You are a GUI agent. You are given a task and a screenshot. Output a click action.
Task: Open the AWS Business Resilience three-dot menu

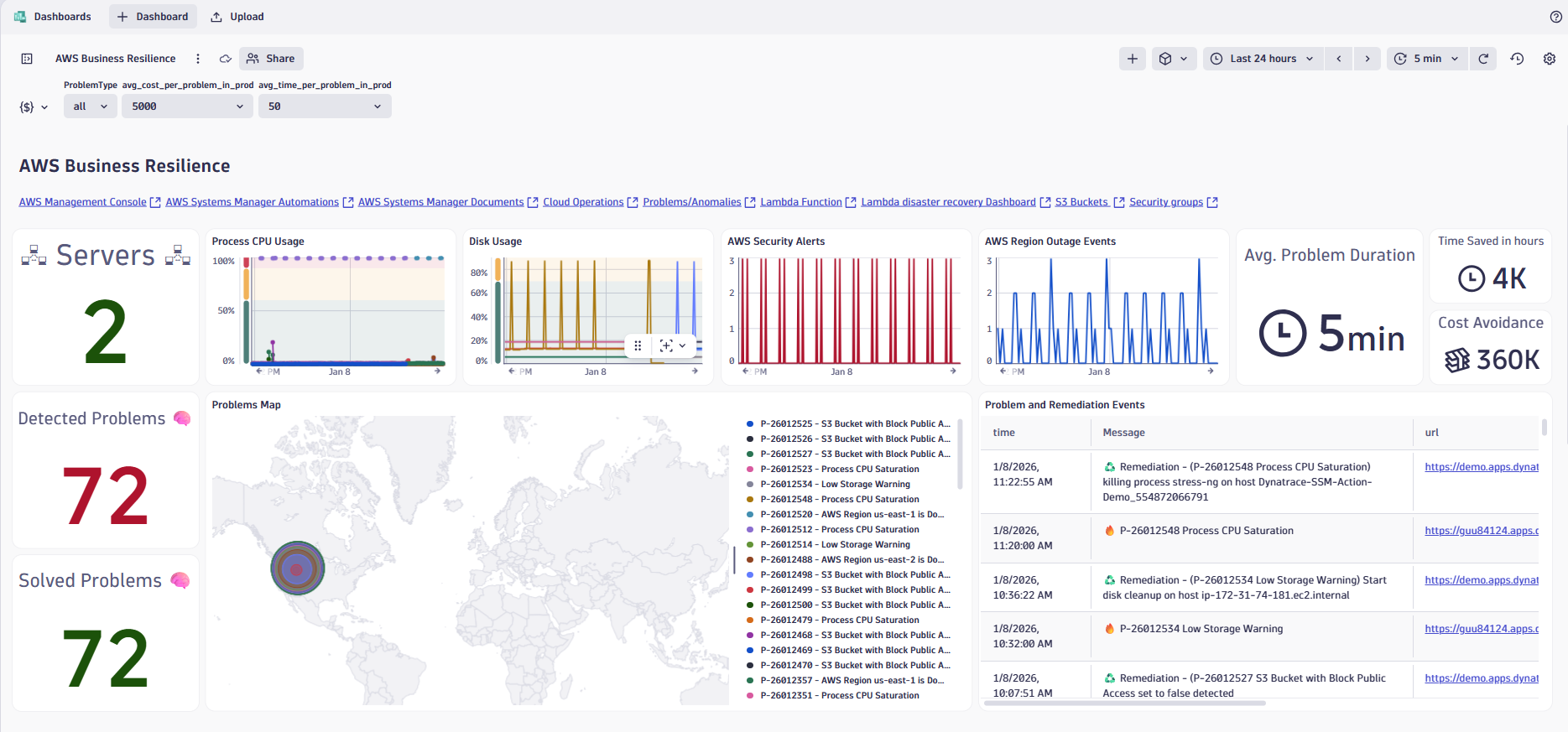198,59
